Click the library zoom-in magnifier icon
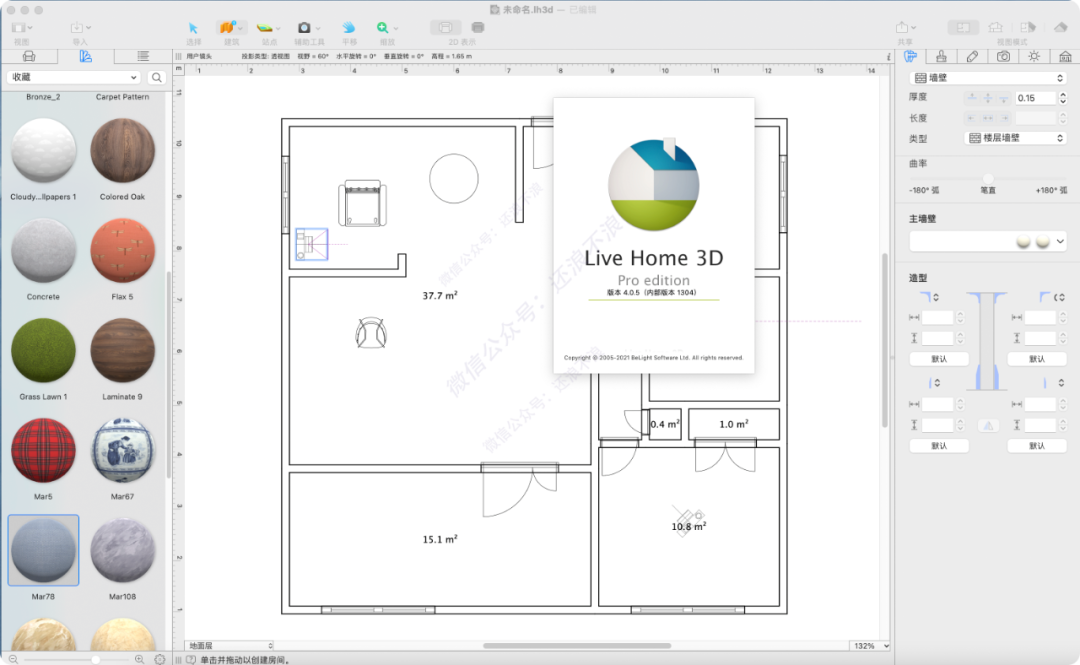 tap(139, 659)
